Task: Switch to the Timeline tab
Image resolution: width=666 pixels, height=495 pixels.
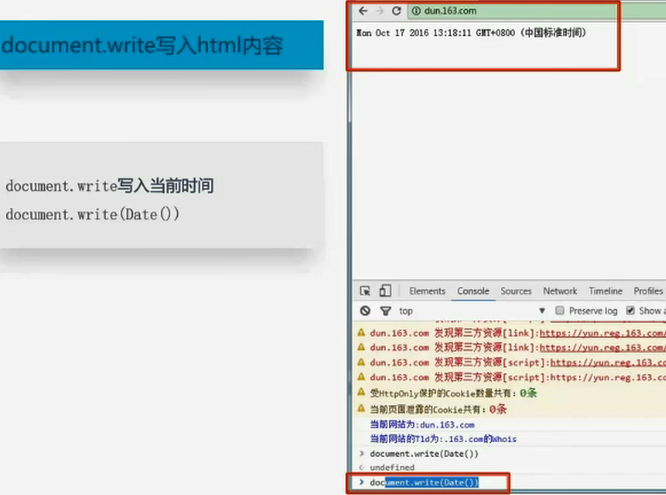Action: pos(605,291)
